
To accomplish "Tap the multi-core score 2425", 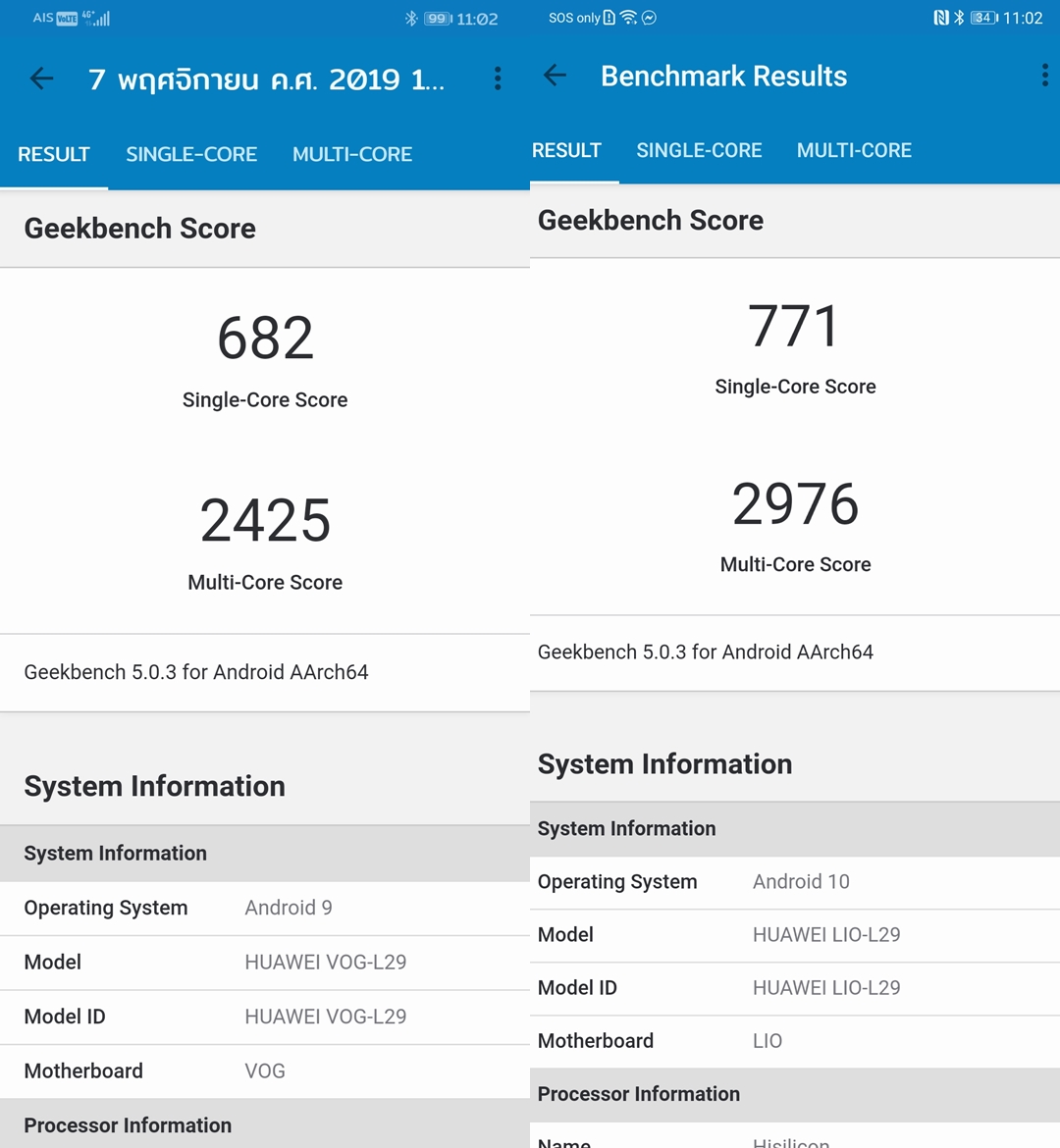I will point(265,521).
